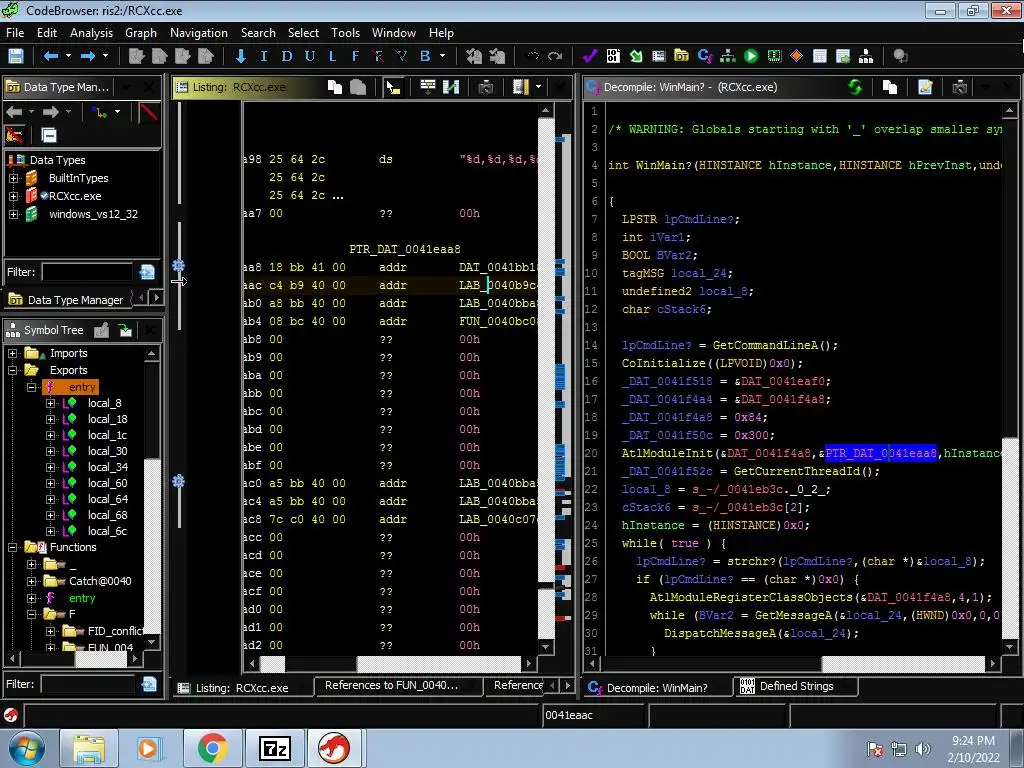Open the Bookmark type dropdown arrow
The image size is (1024, 768).
point(442,56)
